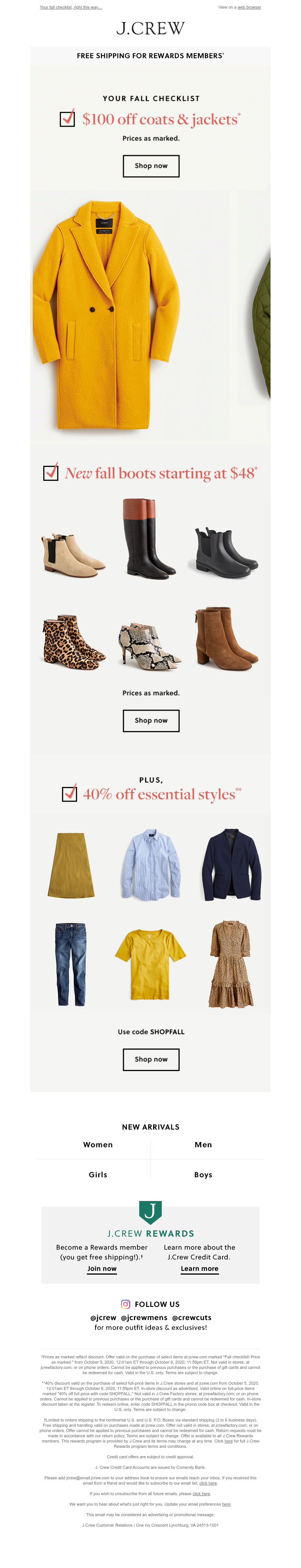Image resolution: width=301 pixels, height=1568 pixels.
Task: Open the Women new arrivals link
Action: pyautogui.click(x=98, y=1144)
